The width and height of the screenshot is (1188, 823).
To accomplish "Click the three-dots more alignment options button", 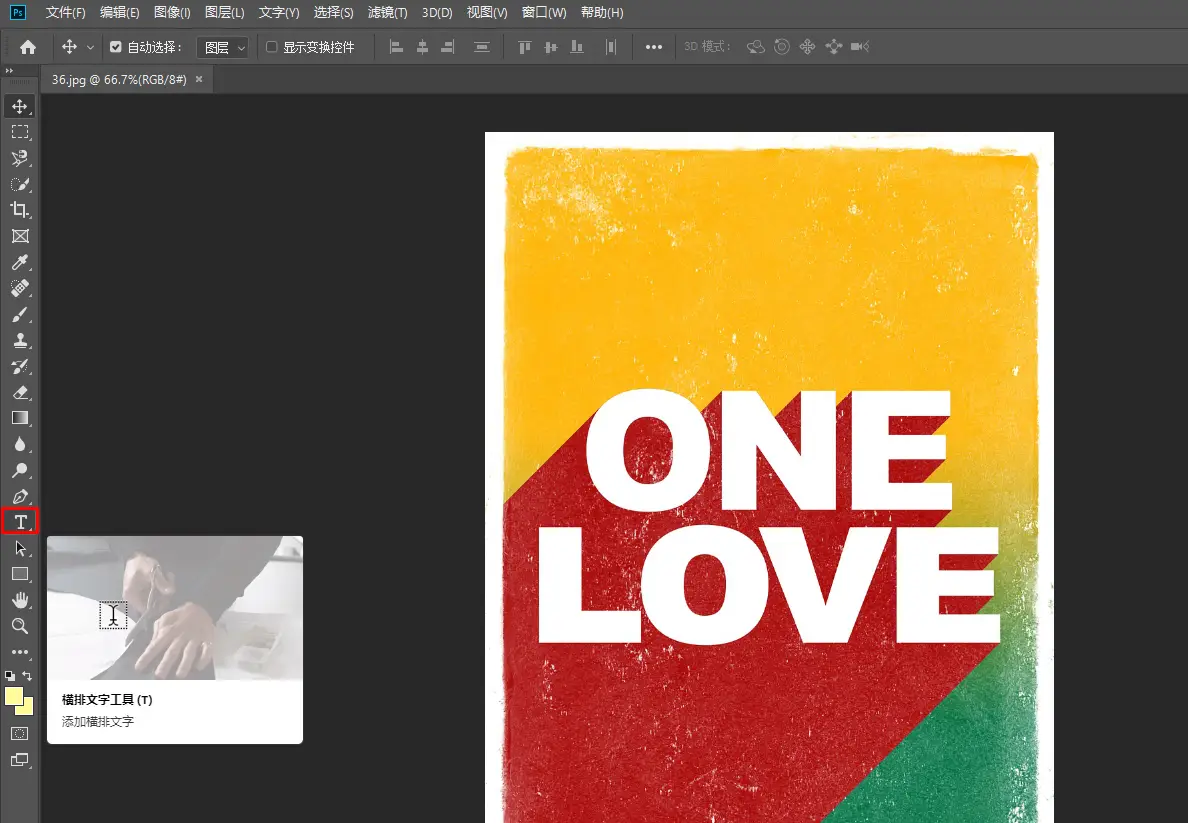I will pos(653,47).
